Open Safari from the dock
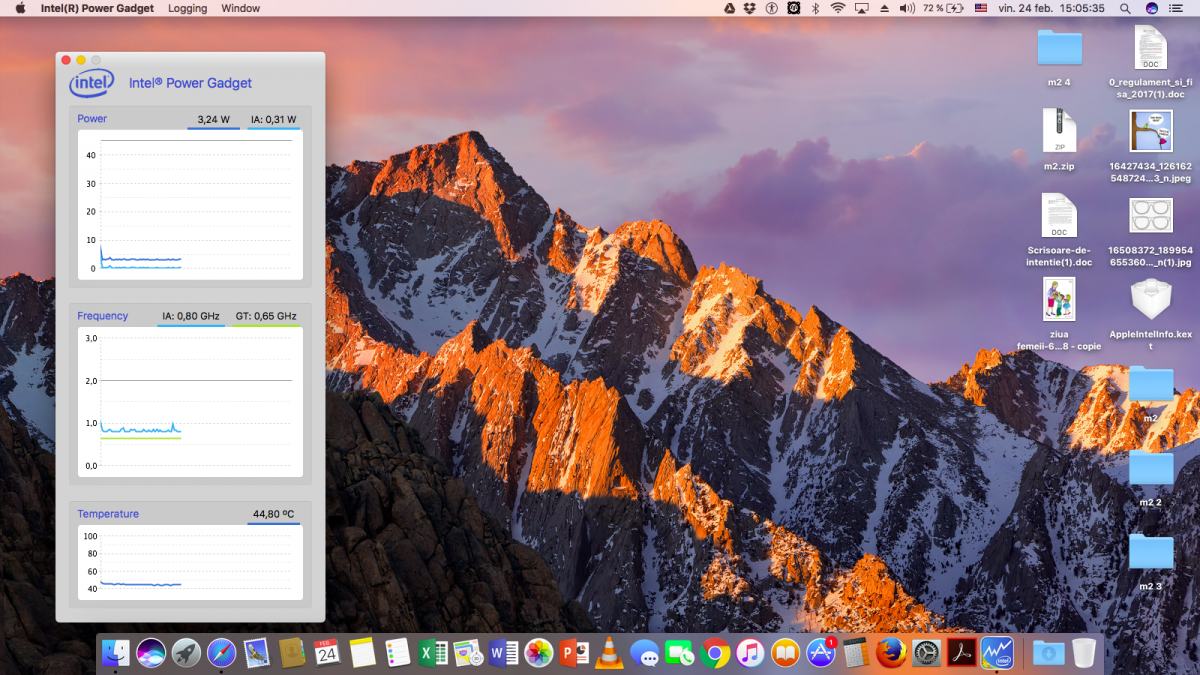Viewport: 1200px width, 675px height. pos(221,653)
